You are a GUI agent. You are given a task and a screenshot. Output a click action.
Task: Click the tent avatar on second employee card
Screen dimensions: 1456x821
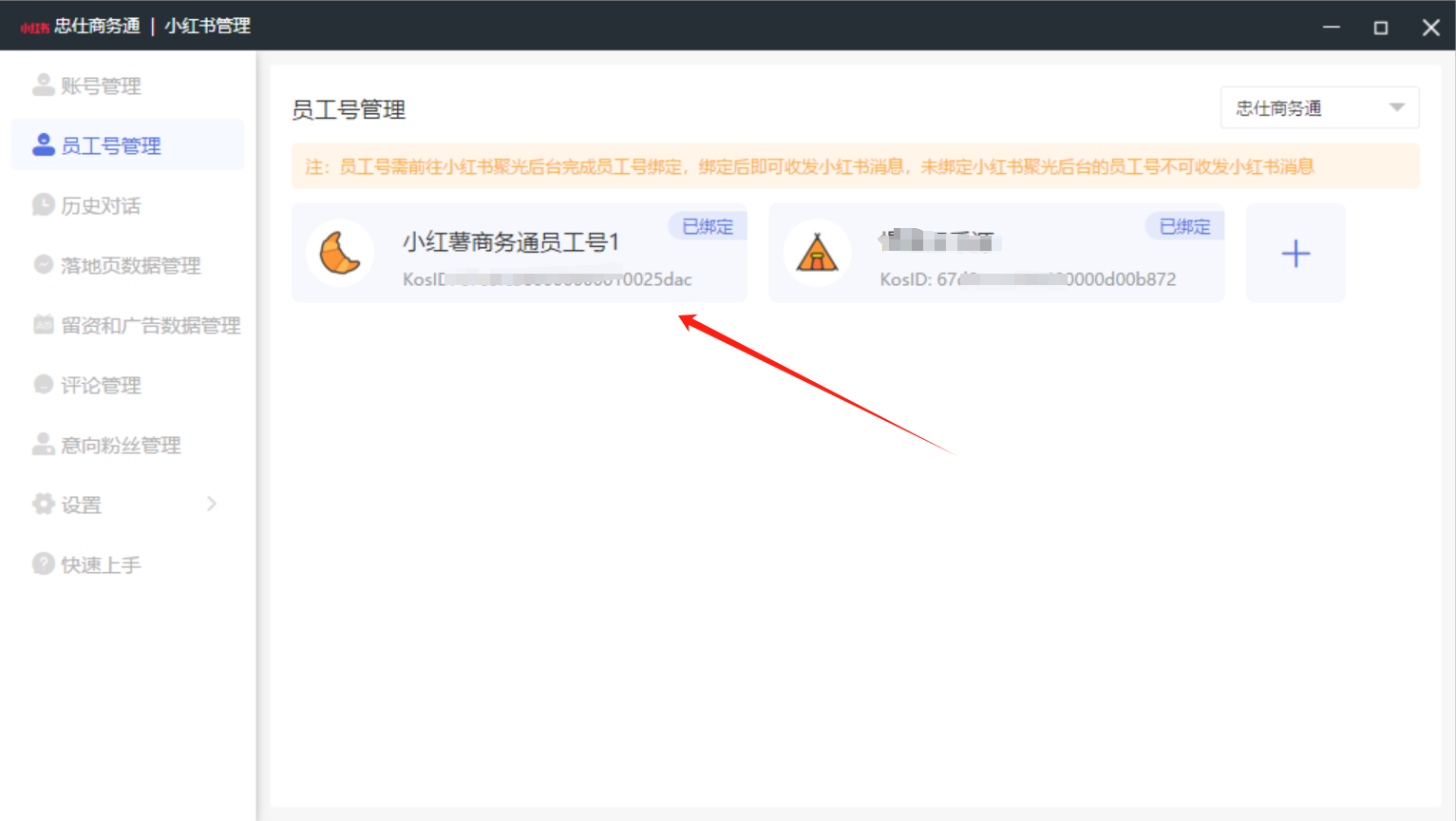point(817,253)
